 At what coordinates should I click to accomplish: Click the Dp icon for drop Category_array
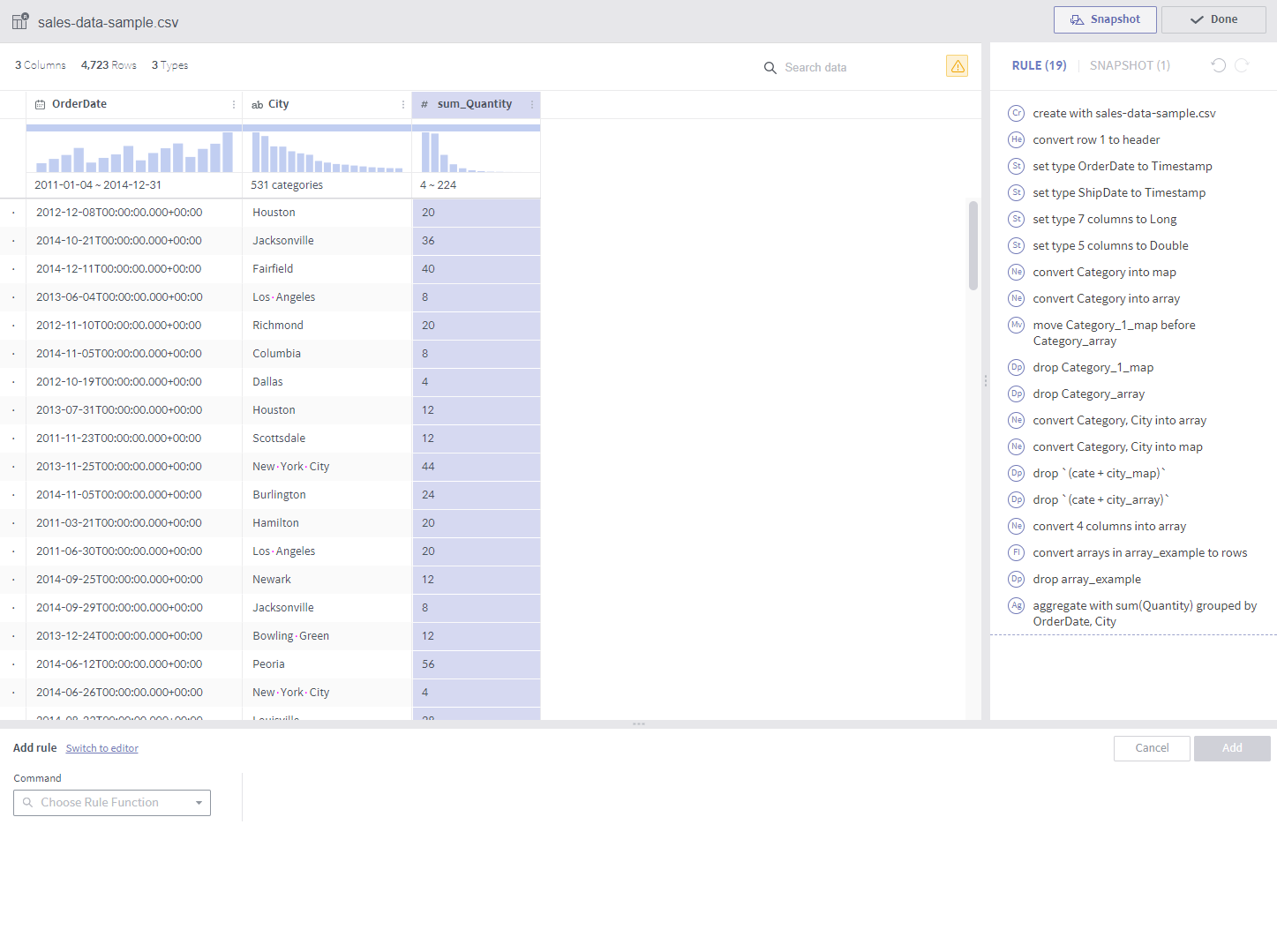click(x=1017, y=394)
